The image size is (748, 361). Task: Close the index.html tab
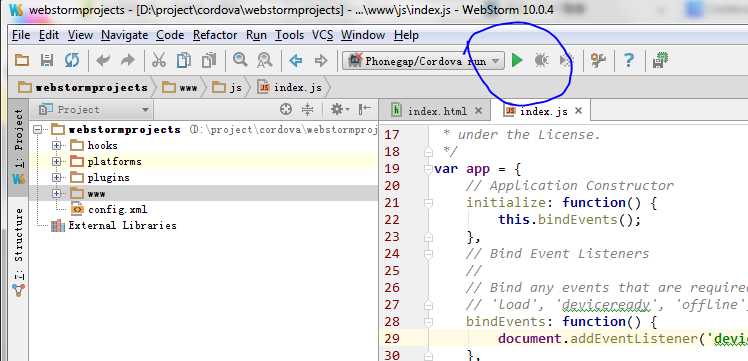[478, 111]
